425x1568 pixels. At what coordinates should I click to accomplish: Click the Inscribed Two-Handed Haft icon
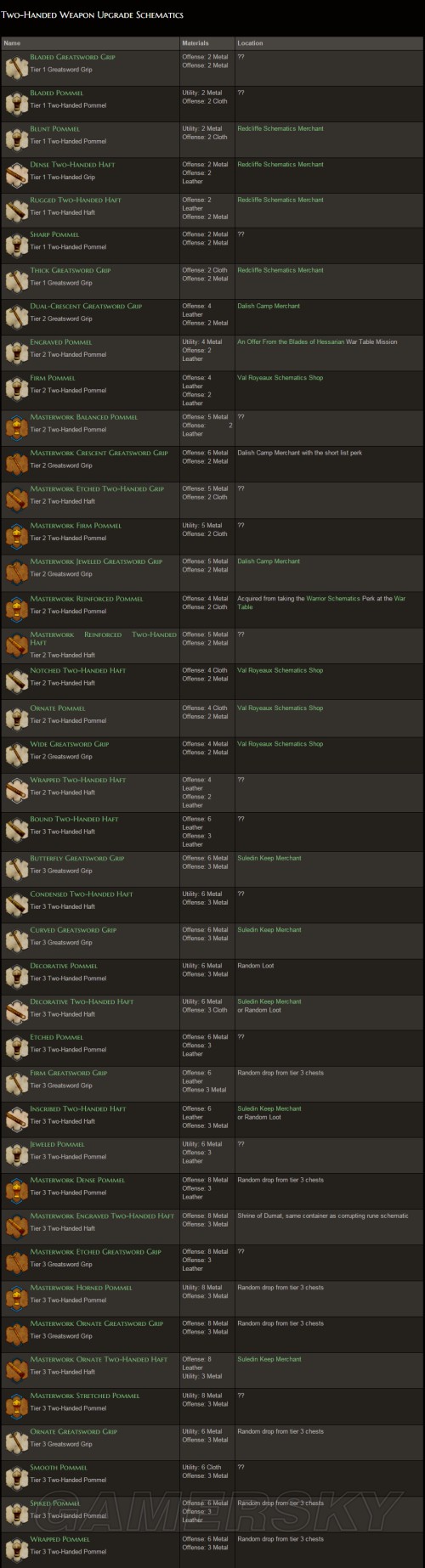click(x=16, y=1120)
